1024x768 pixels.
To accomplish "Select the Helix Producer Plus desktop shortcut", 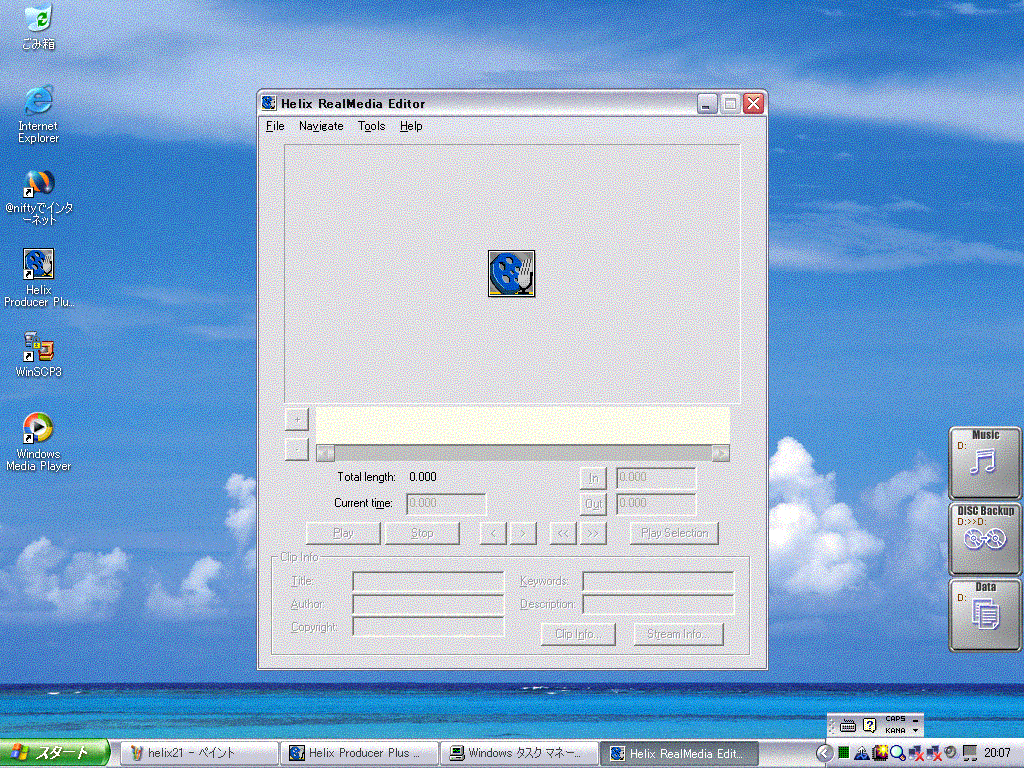I will pyautogui.click(x=39, y=278).
